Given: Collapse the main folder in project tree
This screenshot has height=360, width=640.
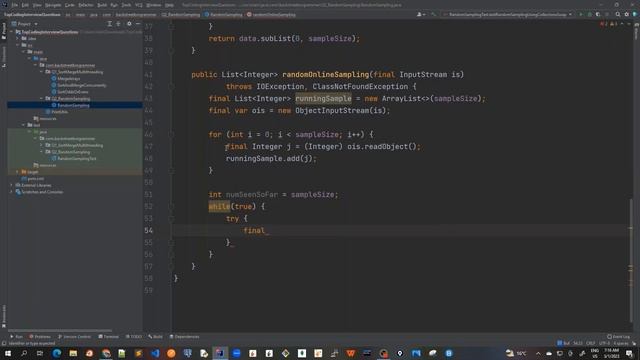Looking at the screenshot, I should [24, 52].
